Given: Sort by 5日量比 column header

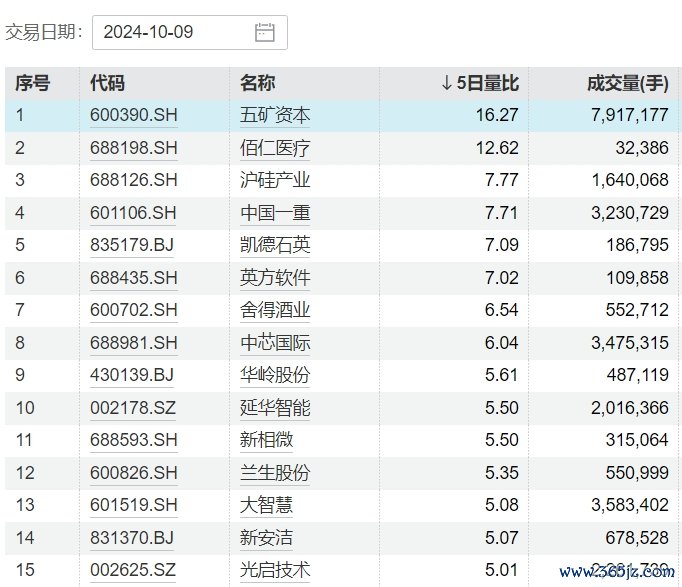Looking at the screenshot, I should [480, 83].
